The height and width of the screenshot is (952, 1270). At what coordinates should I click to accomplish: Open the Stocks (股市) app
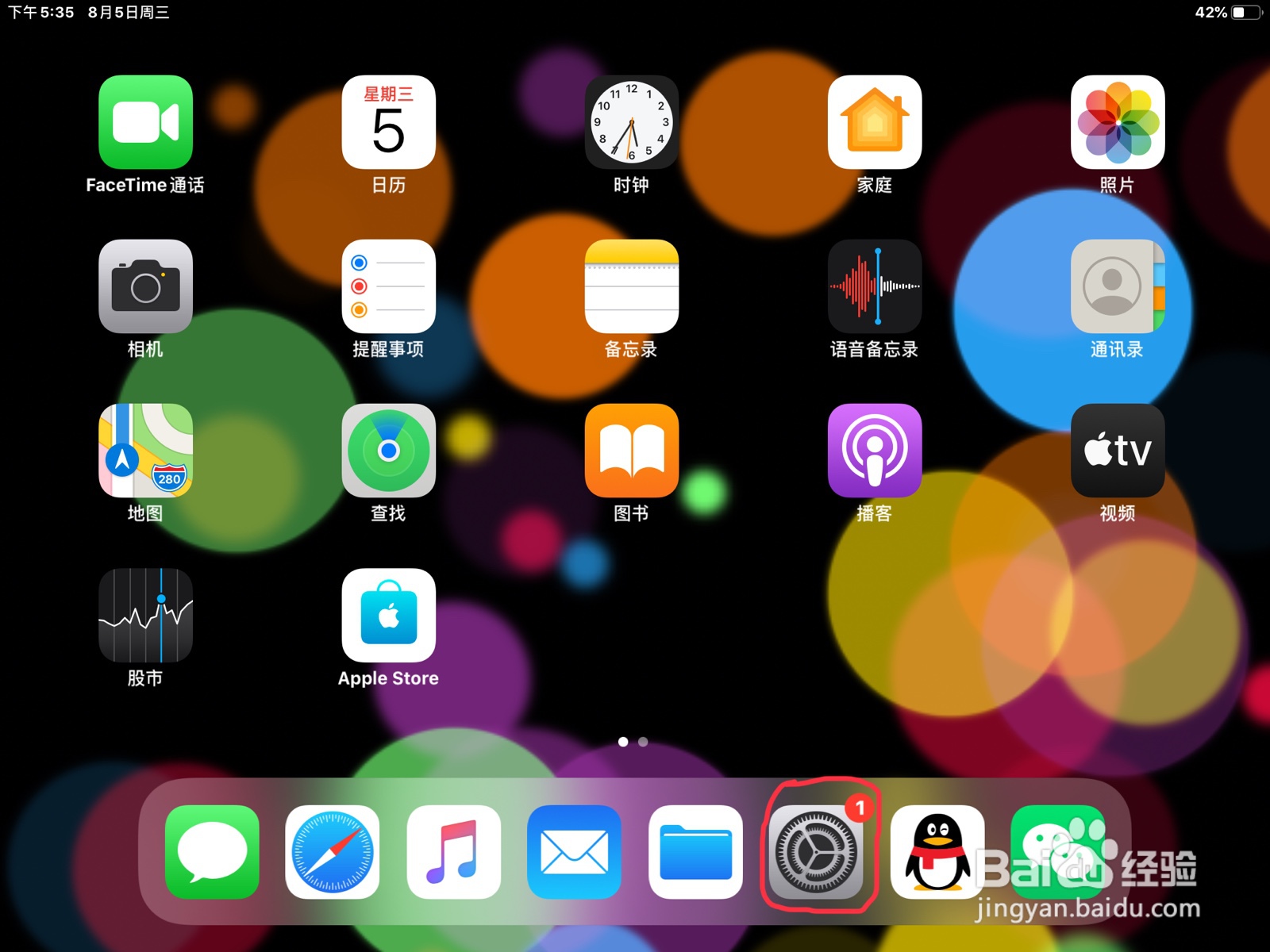coord(145,615)
